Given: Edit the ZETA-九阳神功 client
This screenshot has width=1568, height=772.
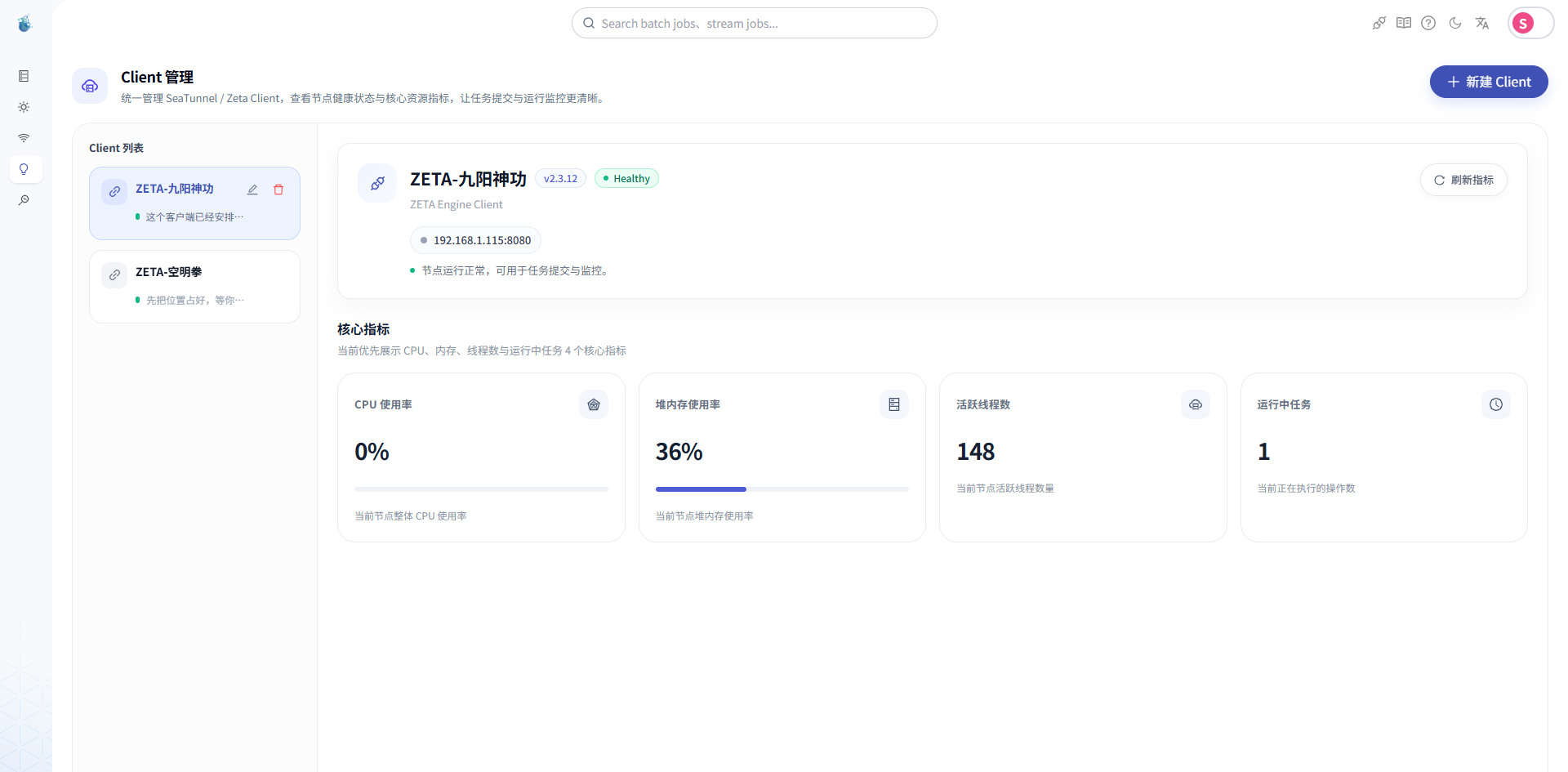Looking at the screenshot, I should click(x=252, y=190).
